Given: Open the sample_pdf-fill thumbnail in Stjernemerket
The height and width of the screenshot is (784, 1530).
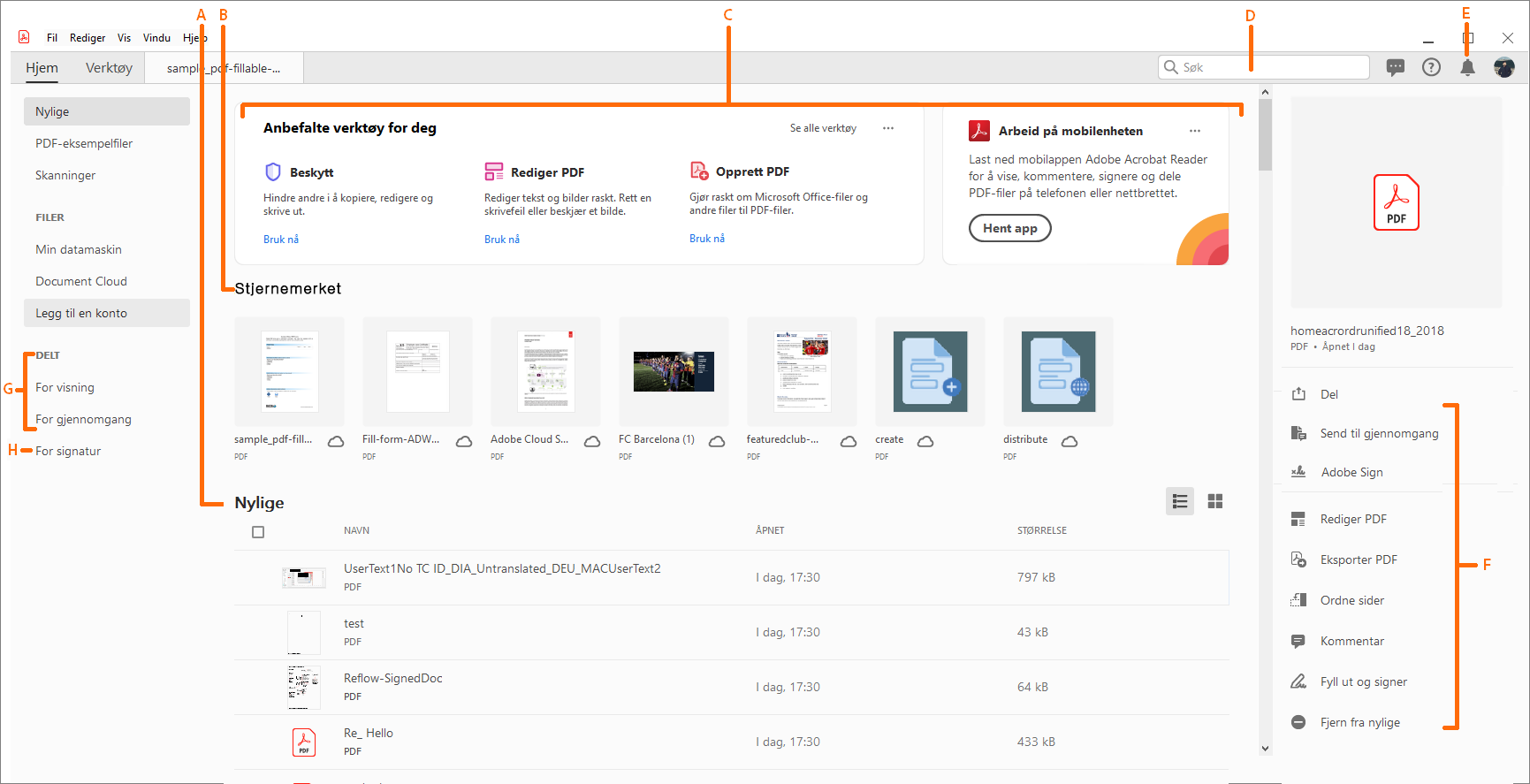Looking at the screenshot, I should pyautogui.click(x=289, y=371).
